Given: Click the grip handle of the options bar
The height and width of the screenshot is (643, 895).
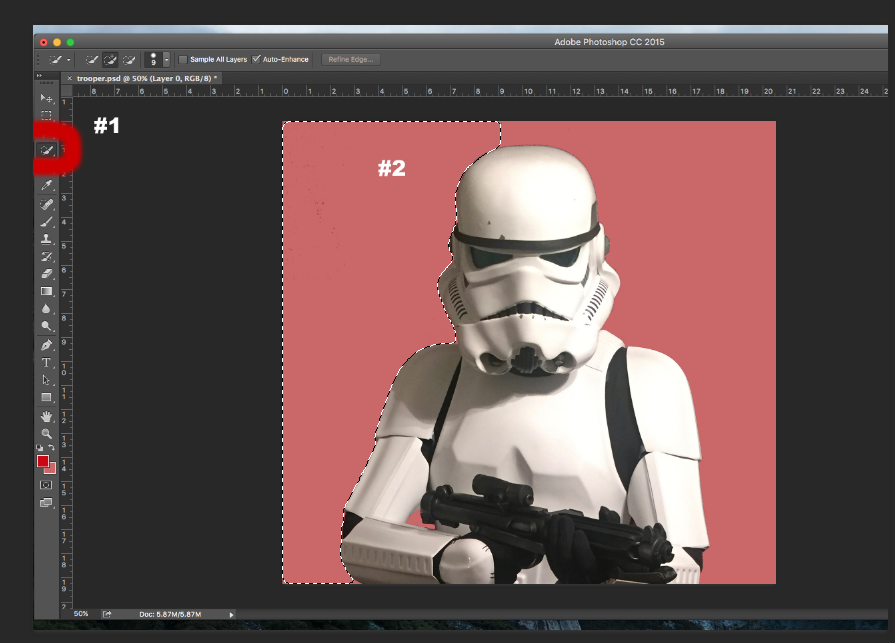Looking at the screenshot, I should (38, 59).
